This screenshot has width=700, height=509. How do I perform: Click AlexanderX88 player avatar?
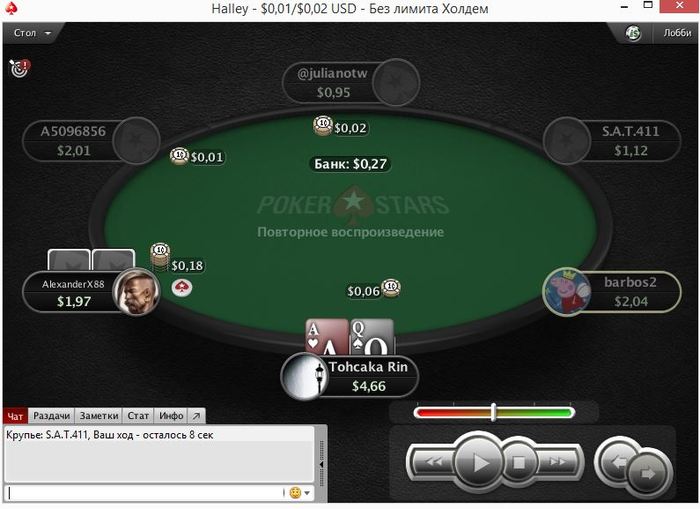click(x=136, y=292)
